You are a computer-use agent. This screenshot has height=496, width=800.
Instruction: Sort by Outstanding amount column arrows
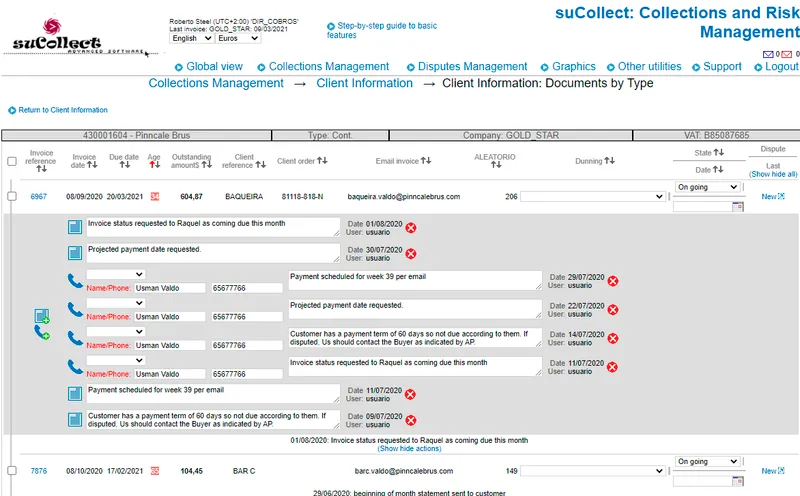tap(207, 165)
